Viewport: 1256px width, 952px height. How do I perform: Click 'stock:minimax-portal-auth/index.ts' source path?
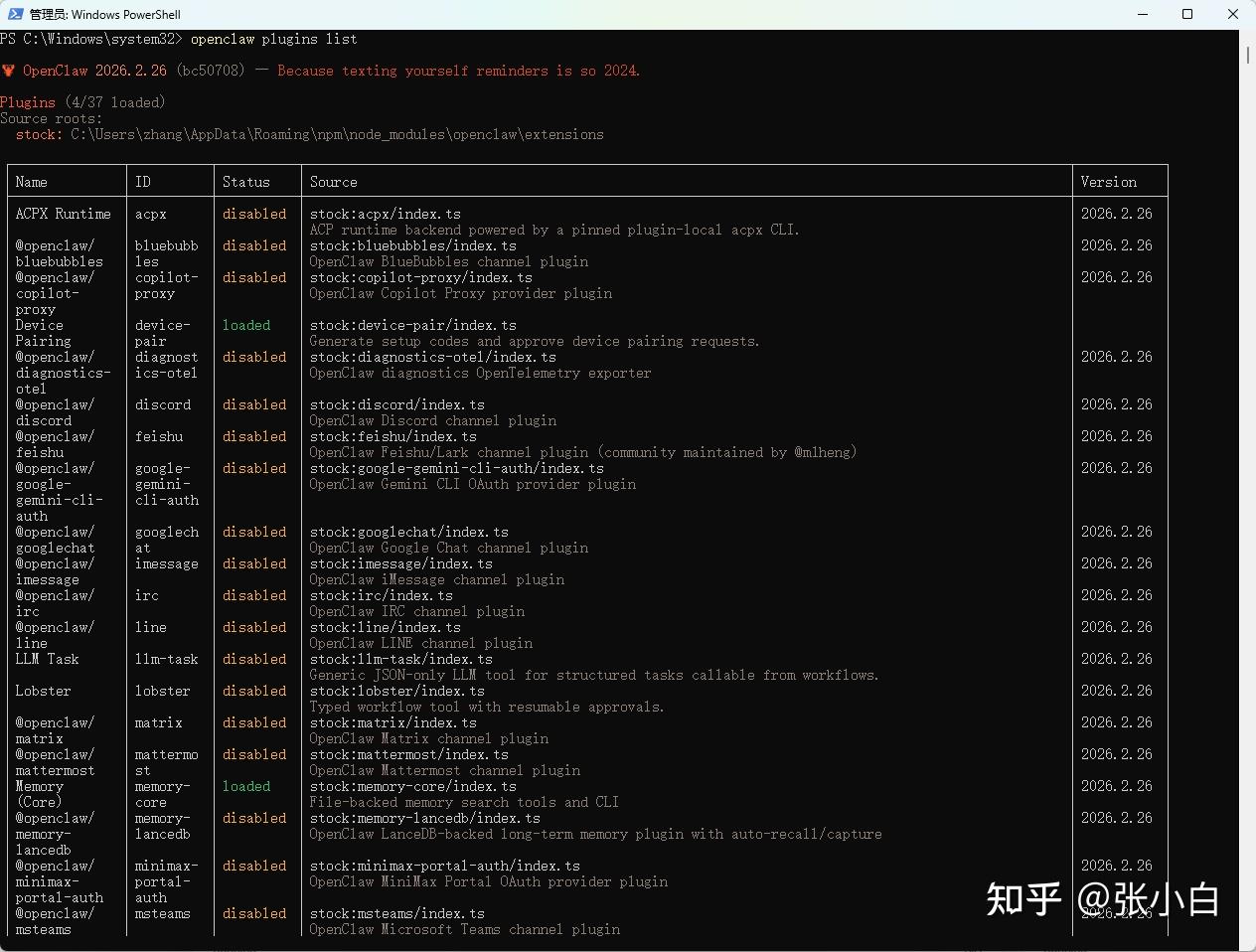tap(445, 866)
